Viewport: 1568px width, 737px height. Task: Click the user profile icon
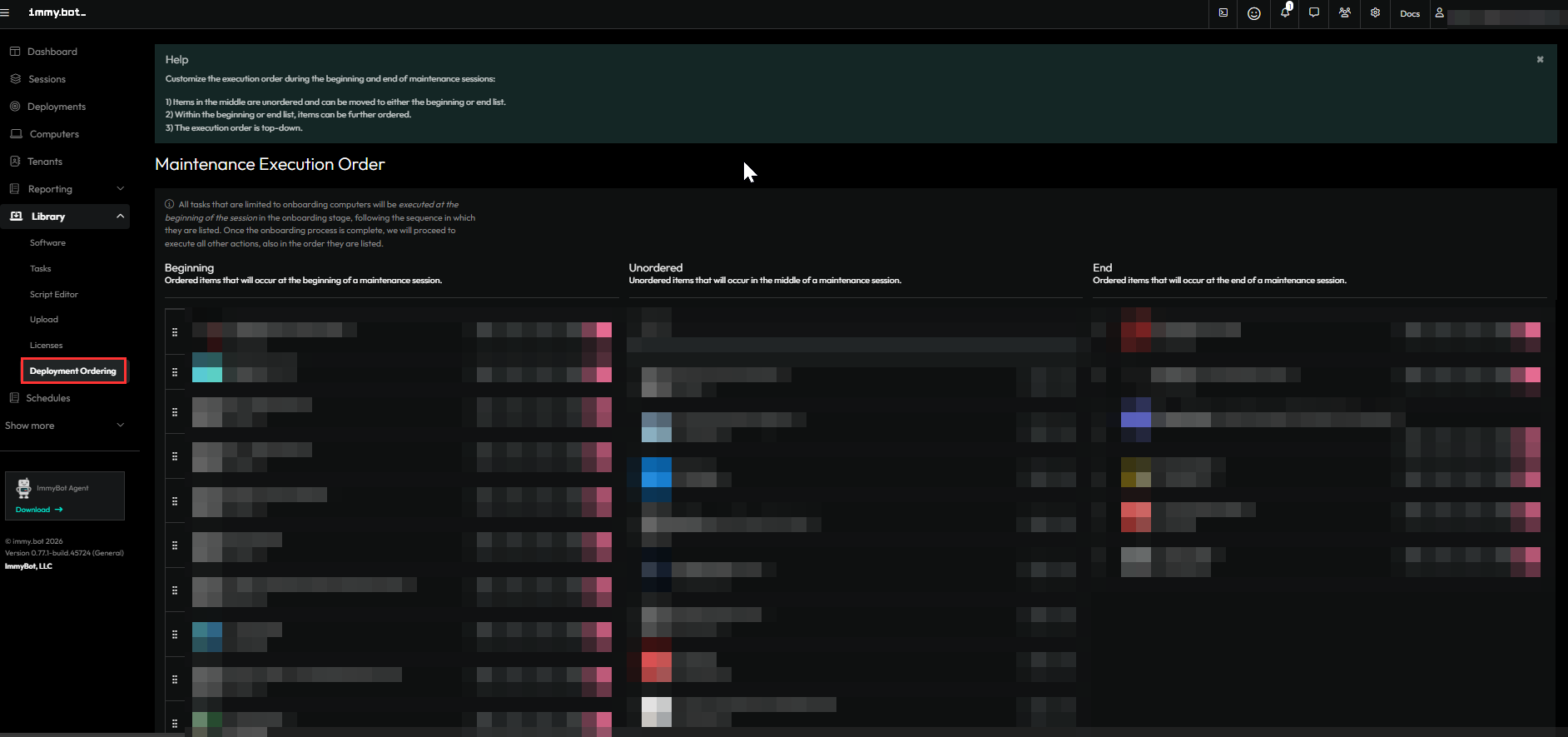[x=1439, y=13]
